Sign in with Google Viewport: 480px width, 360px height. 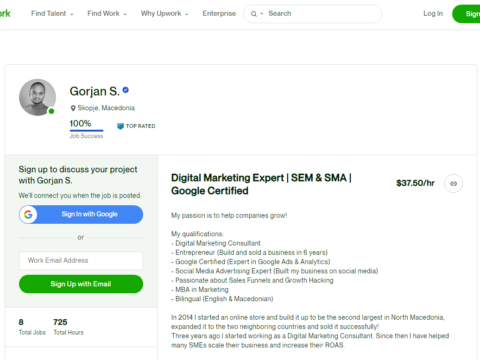[x=81, y=214]
